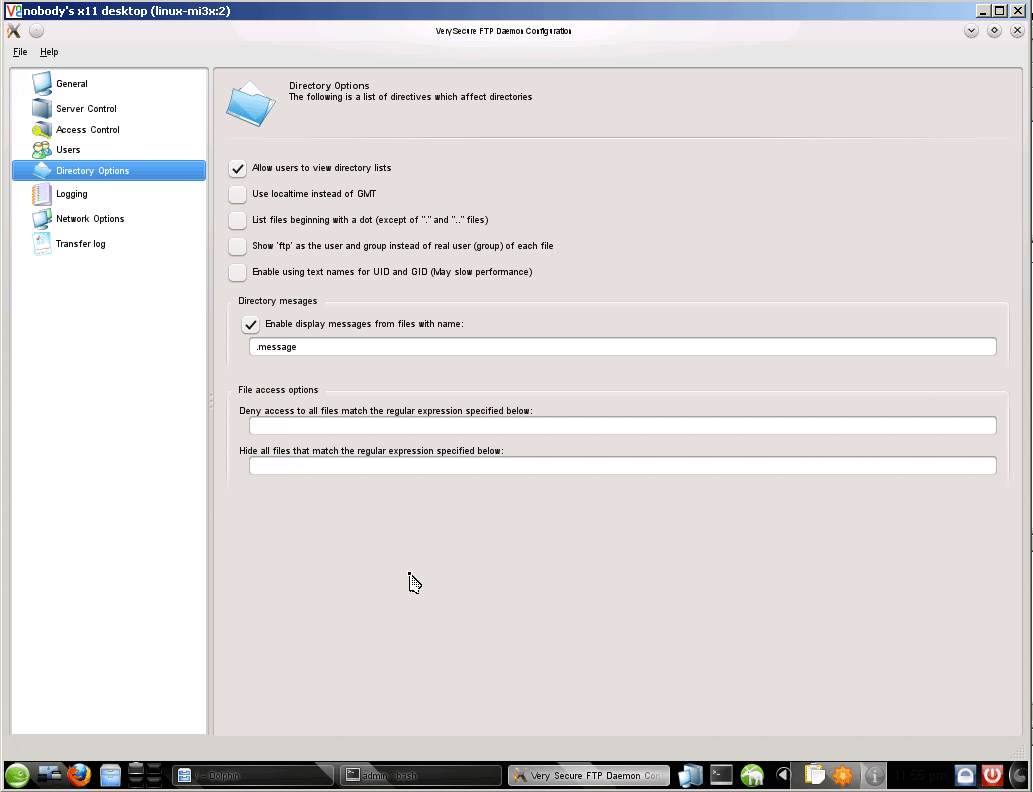The width and height of the screenshot is (1033, 792).
Task: Click the General monitor icon
Action: (42, 84)
